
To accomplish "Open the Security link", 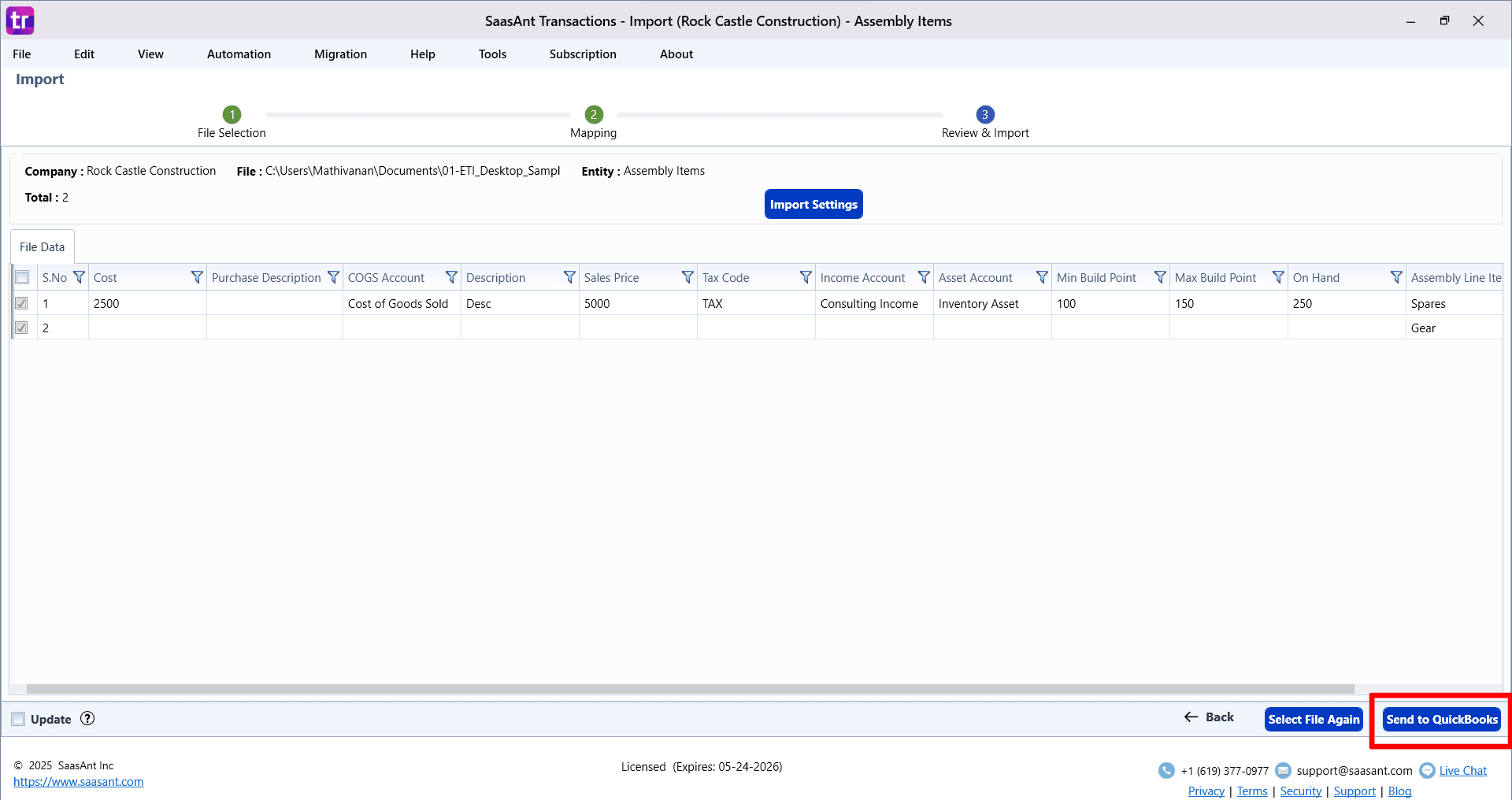I will click(x=1301, y=791).
